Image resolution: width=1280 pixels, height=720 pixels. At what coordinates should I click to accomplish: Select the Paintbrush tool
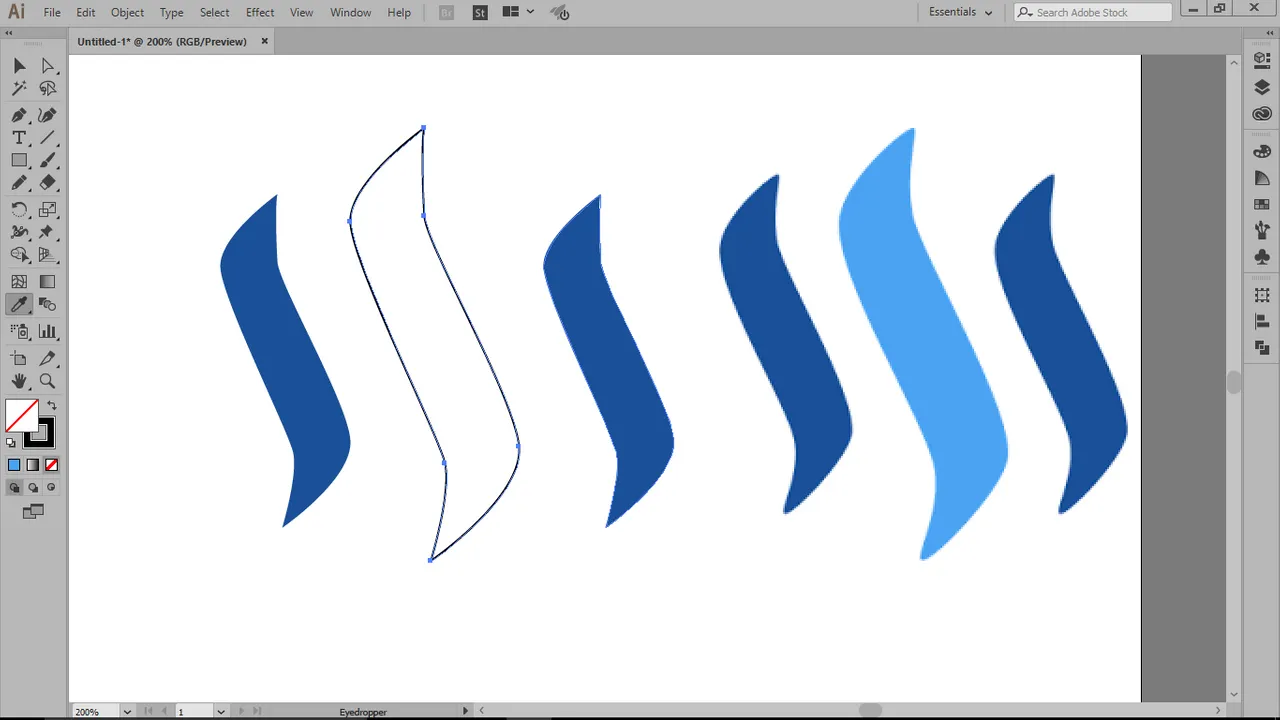coord(47,160)
